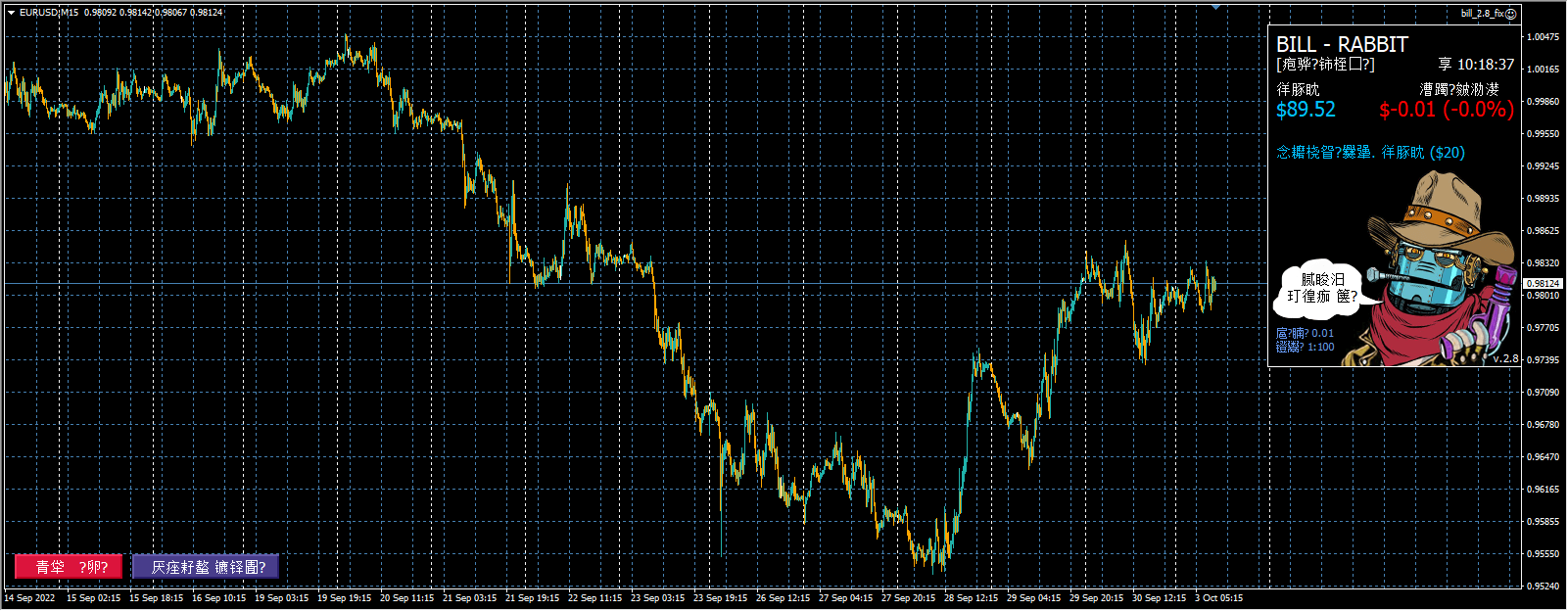Image resolution: width=1568 pixels, height=611 pixels.
Task: Click the bill_2.8_fx expert advisor label
Action: click(x=1481, y=14)
